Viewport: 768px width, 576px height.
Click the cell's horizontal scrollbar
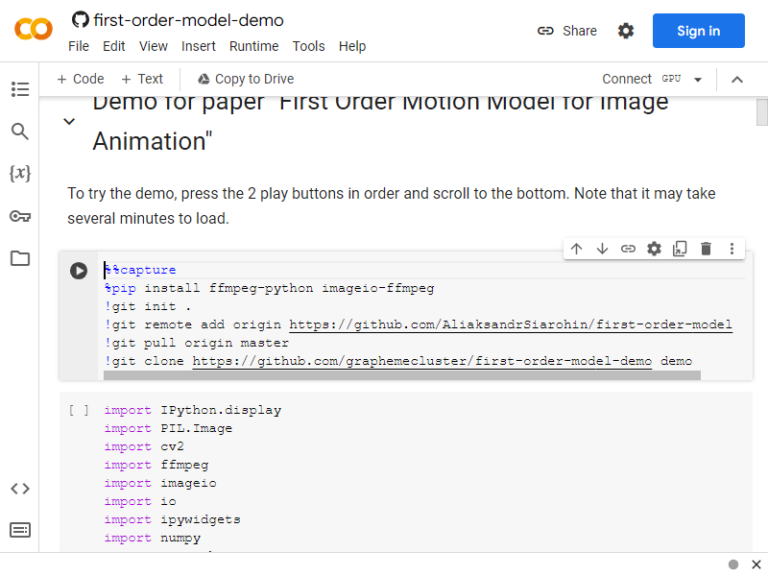pos(402,375)
